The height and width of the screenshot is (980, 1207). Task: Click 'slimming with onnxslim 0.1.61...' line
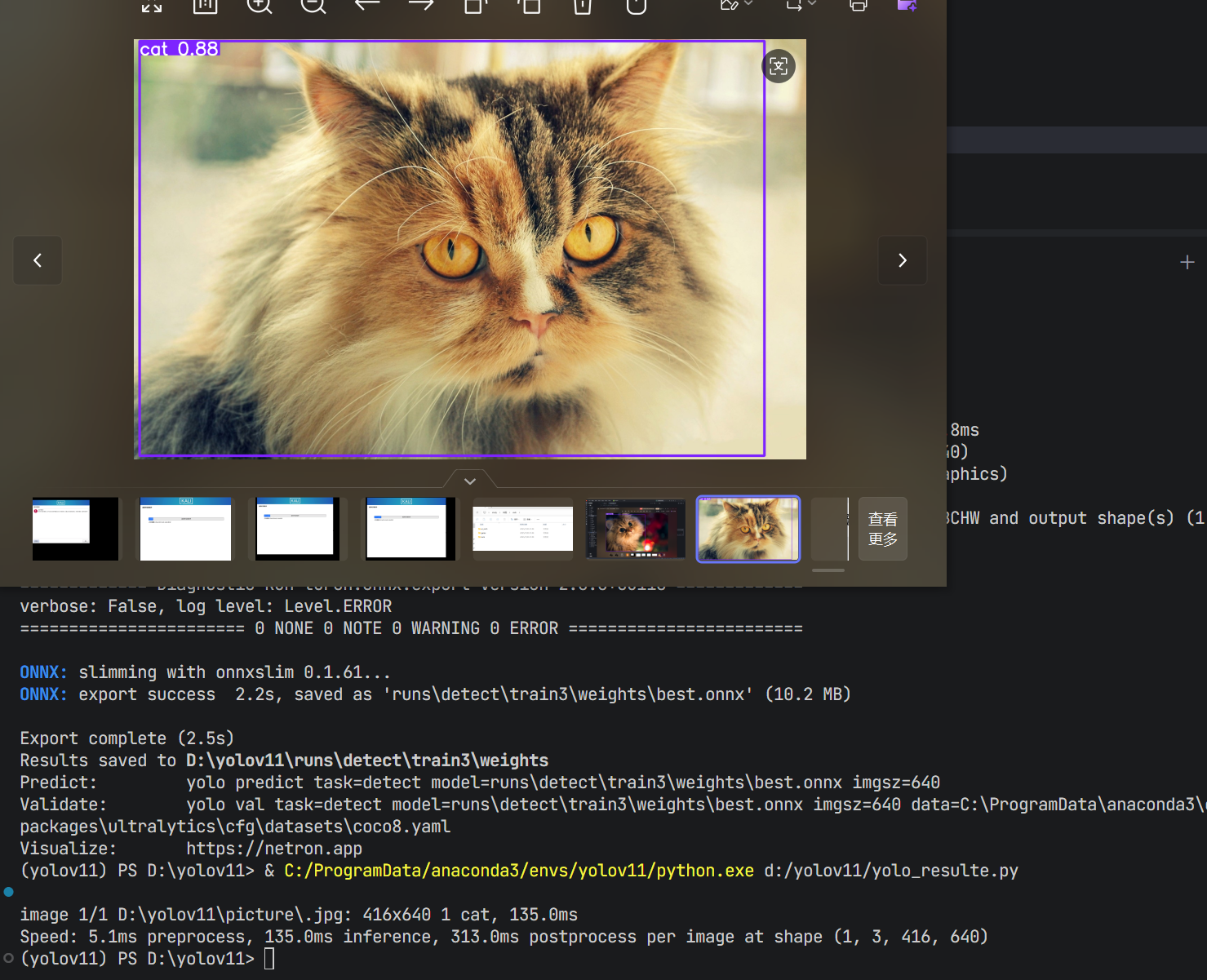pyautogui.click(x=235, y=672)
